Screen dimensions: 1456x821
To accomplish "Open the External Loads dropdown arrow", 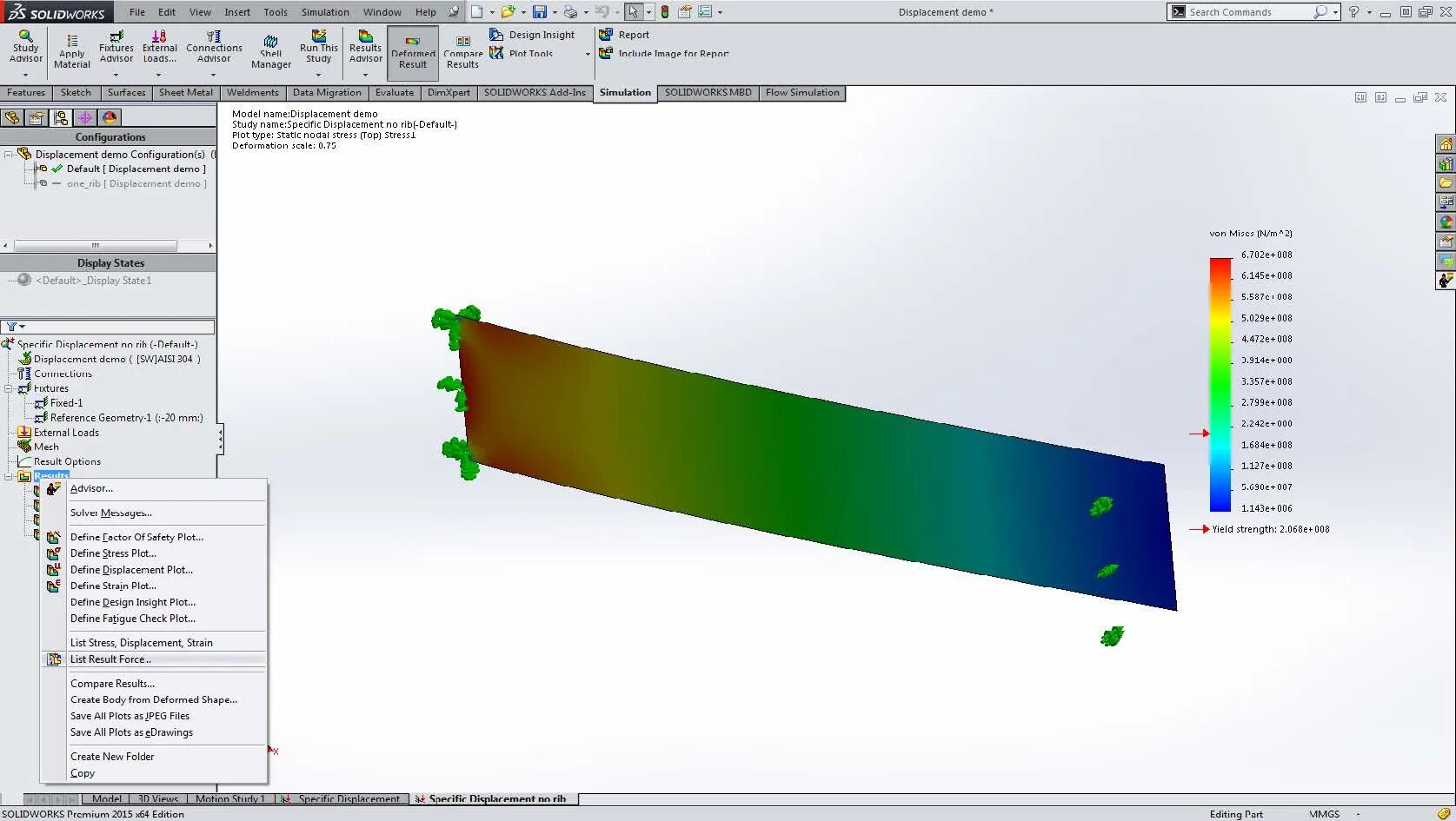I will click(x=158, y=75).
